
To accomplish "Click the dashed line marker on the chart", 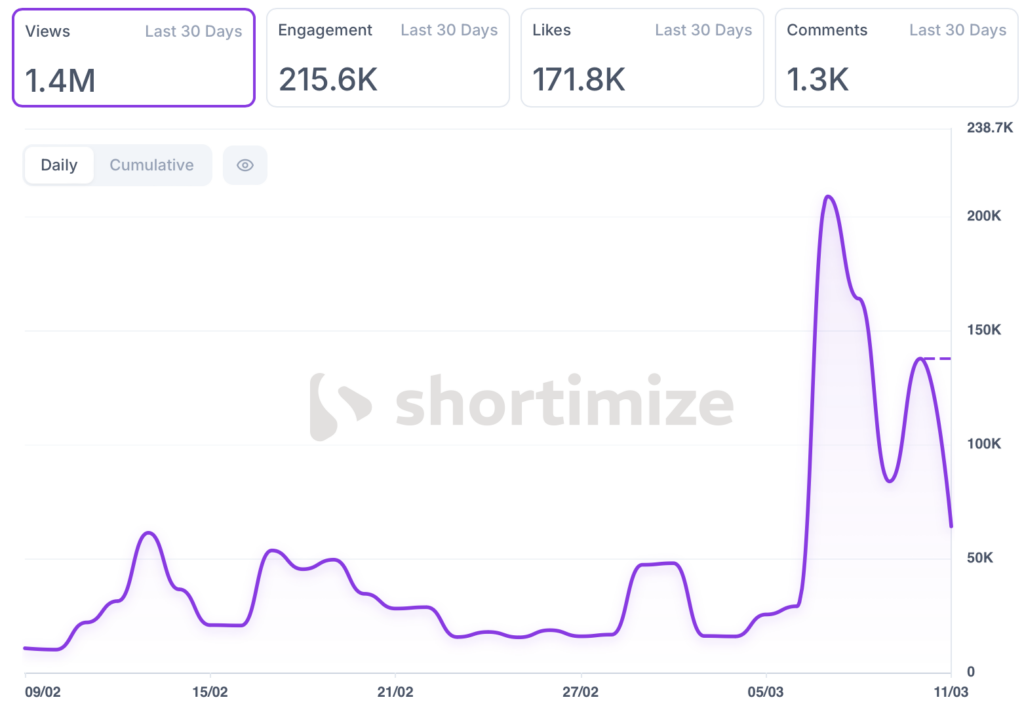I will 936,358.
